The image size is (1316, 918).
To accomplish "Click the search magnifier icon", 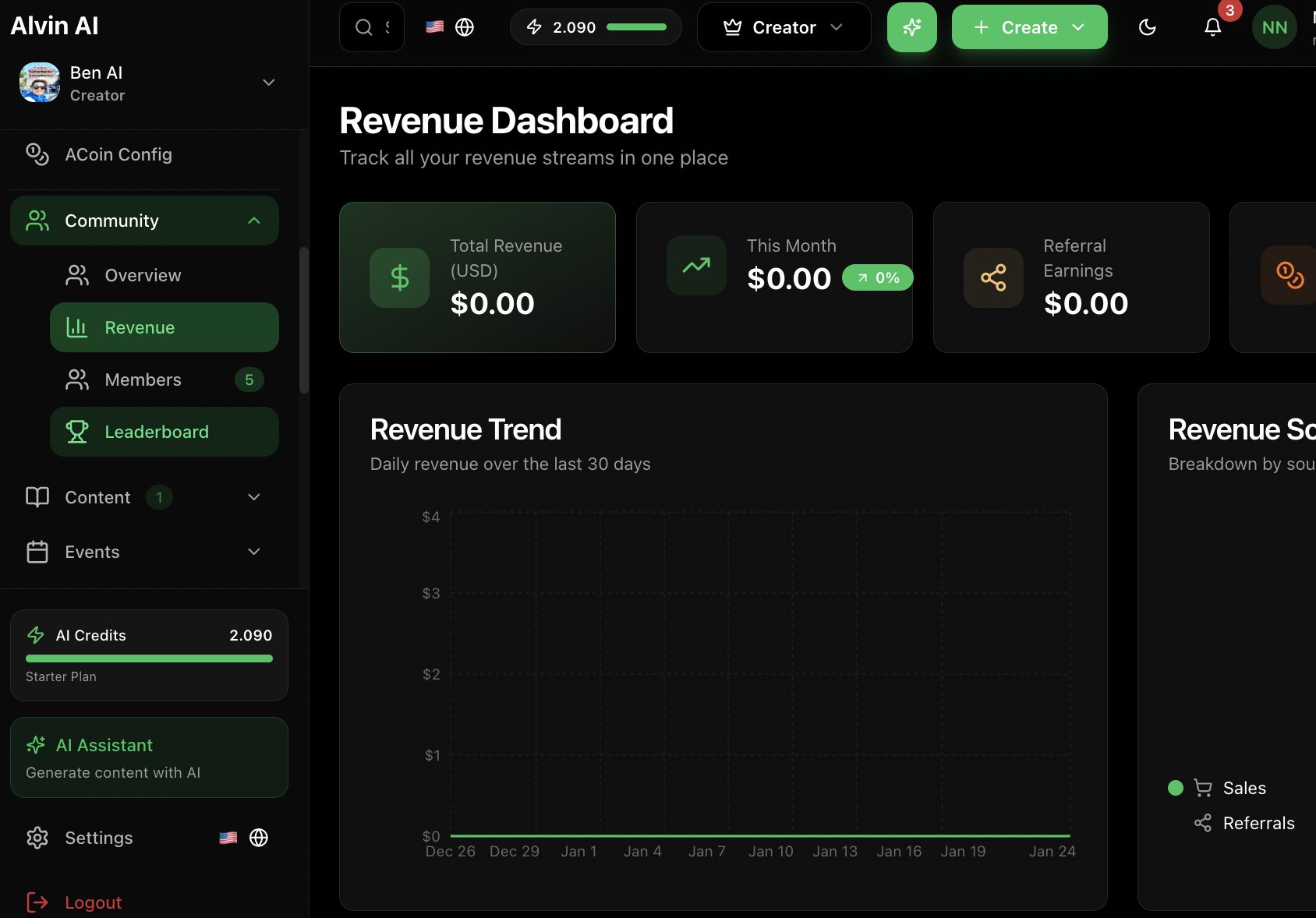I will click(363, 27).
